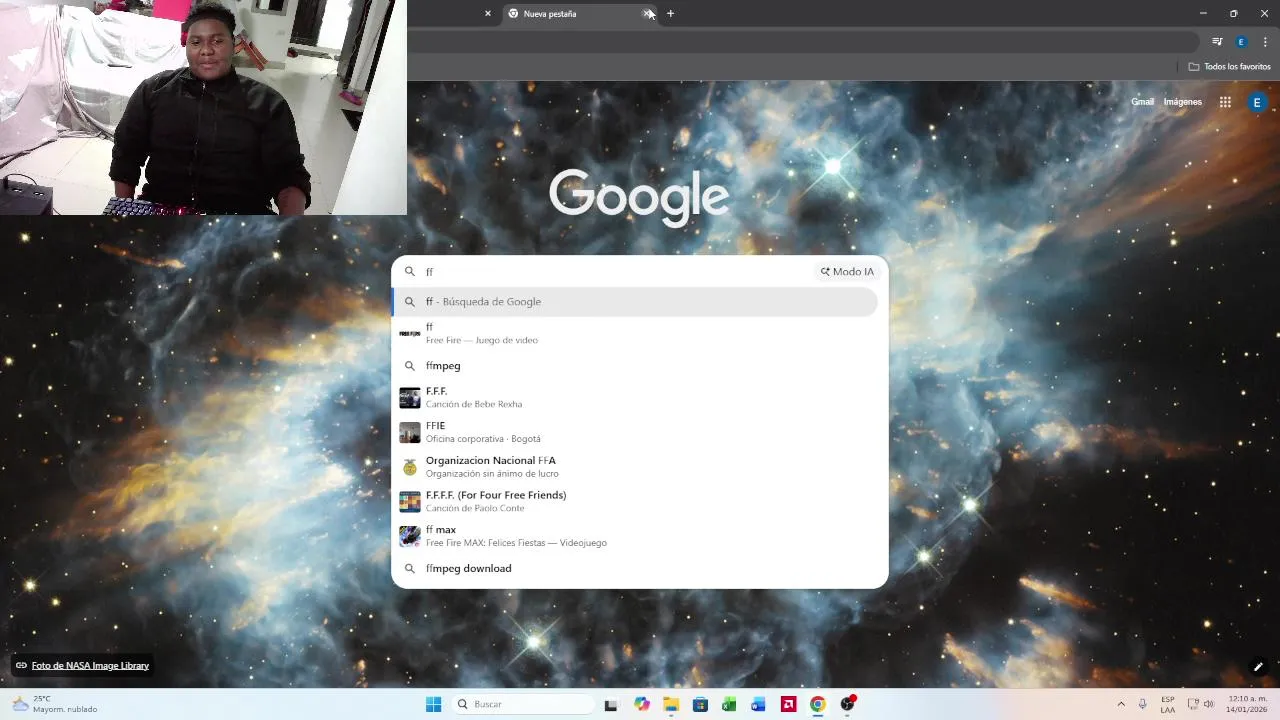Click the search magnifier in the Google box
The height and width of the screenshot is (720, 1280).
[x=409, y=272]
